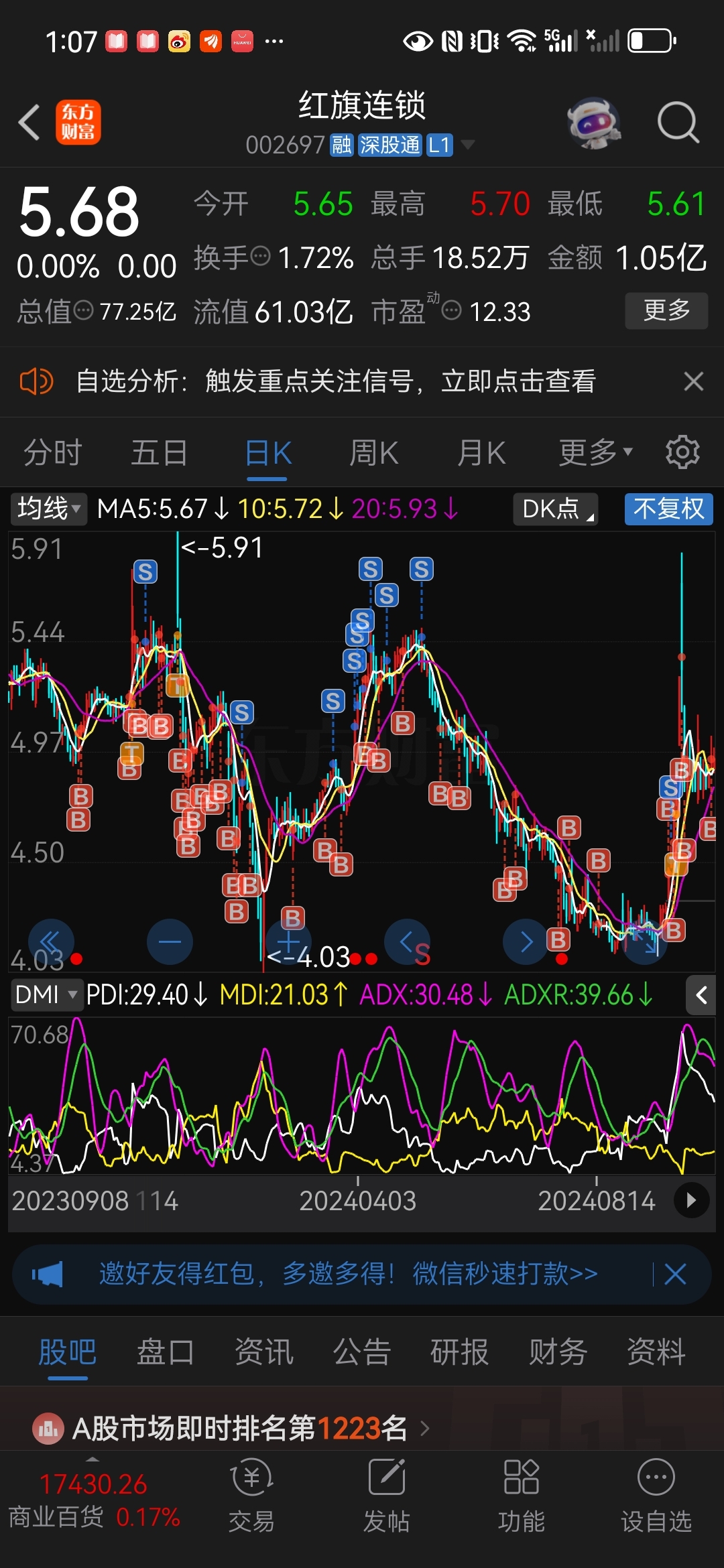
Task: Open the 邀好友得红包 promotion link
Action: pyautogui.click(x=348, y=1273)
